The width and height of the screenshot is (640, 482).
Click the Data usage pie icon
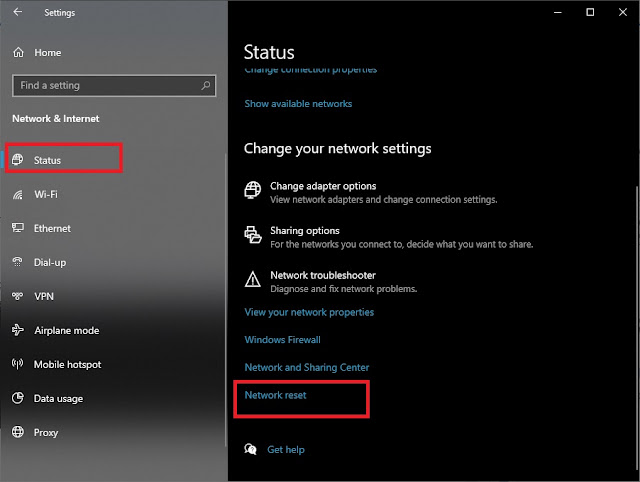coord(18,398)
